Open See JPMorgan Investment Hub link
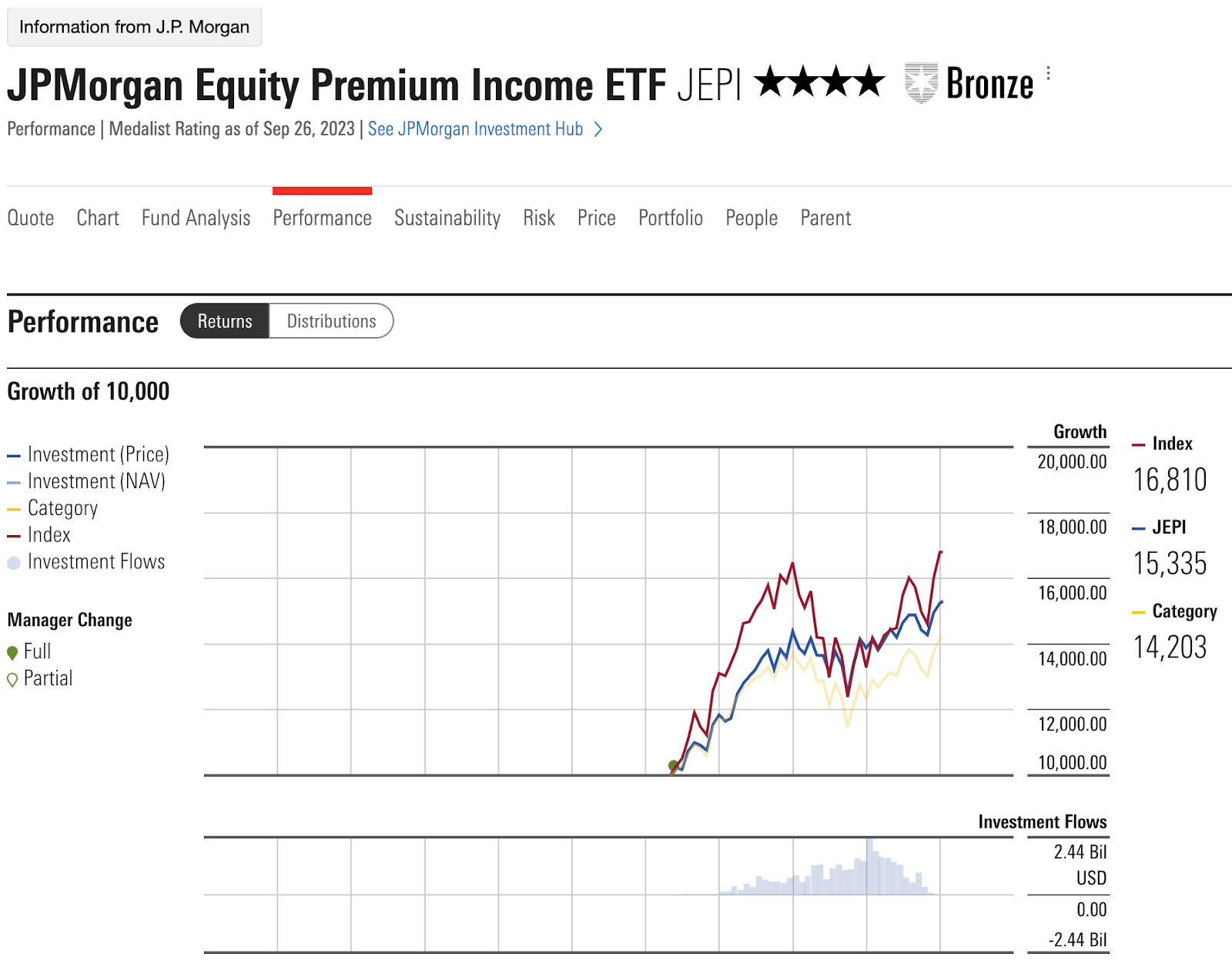The height and width of the screenshot is (967, 1232). coord(475,129)
